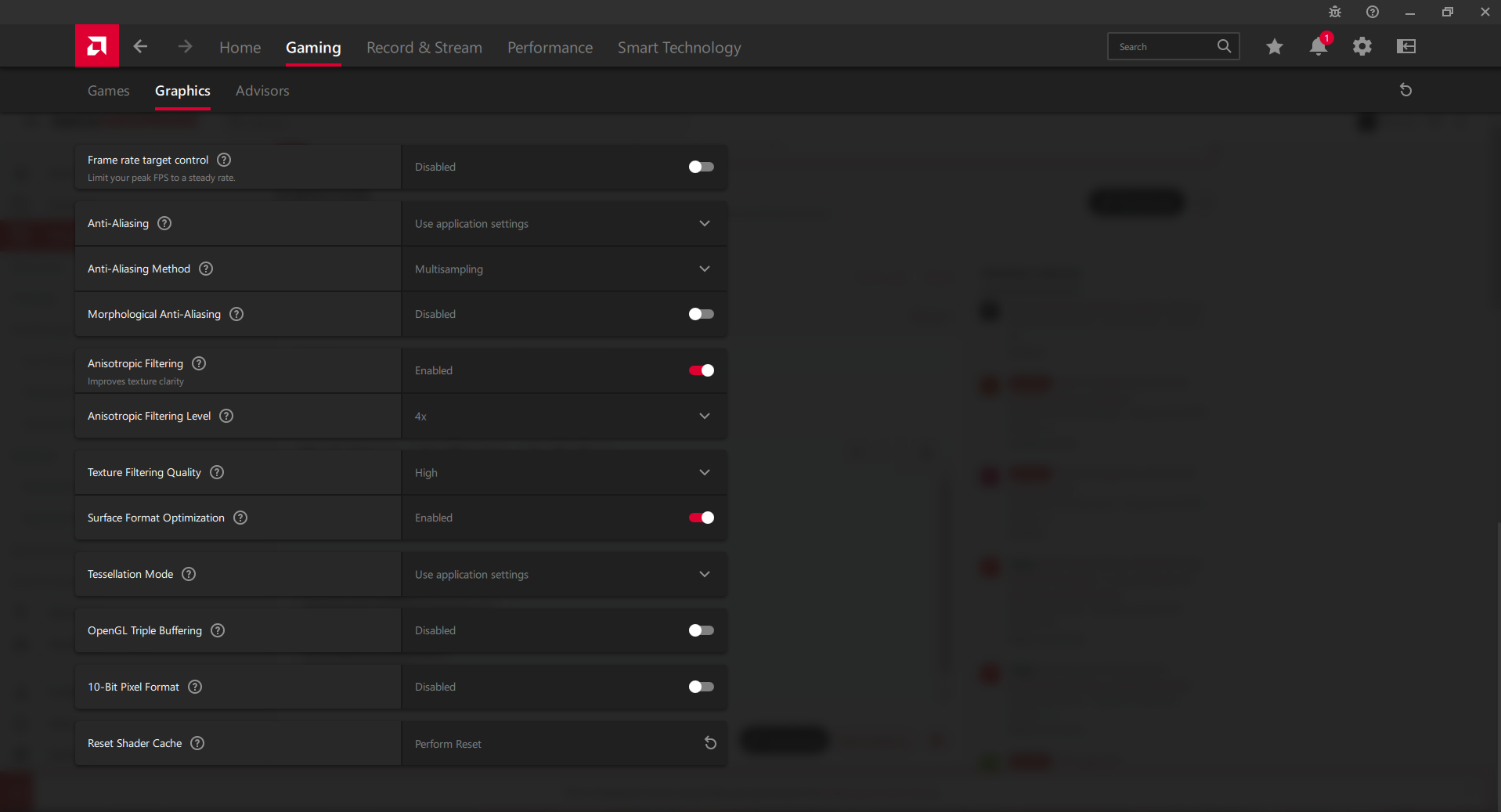Open Tessellation Mode dropdown
Image resolution: width=1501 pixels, height=812 pixels.
(564, 574)
